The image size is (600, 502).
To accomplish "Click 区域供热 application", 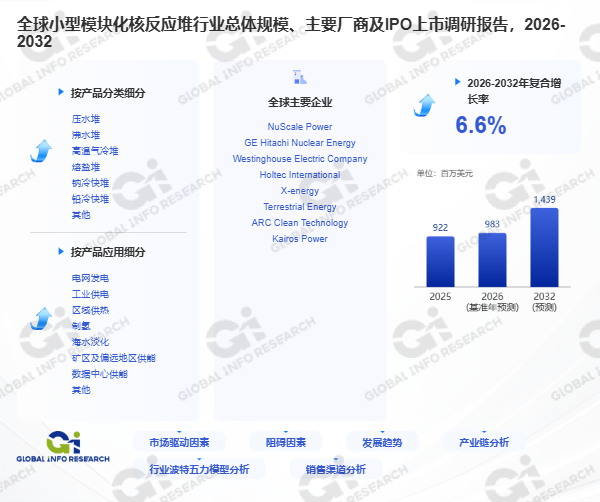I will click(90, 310).
